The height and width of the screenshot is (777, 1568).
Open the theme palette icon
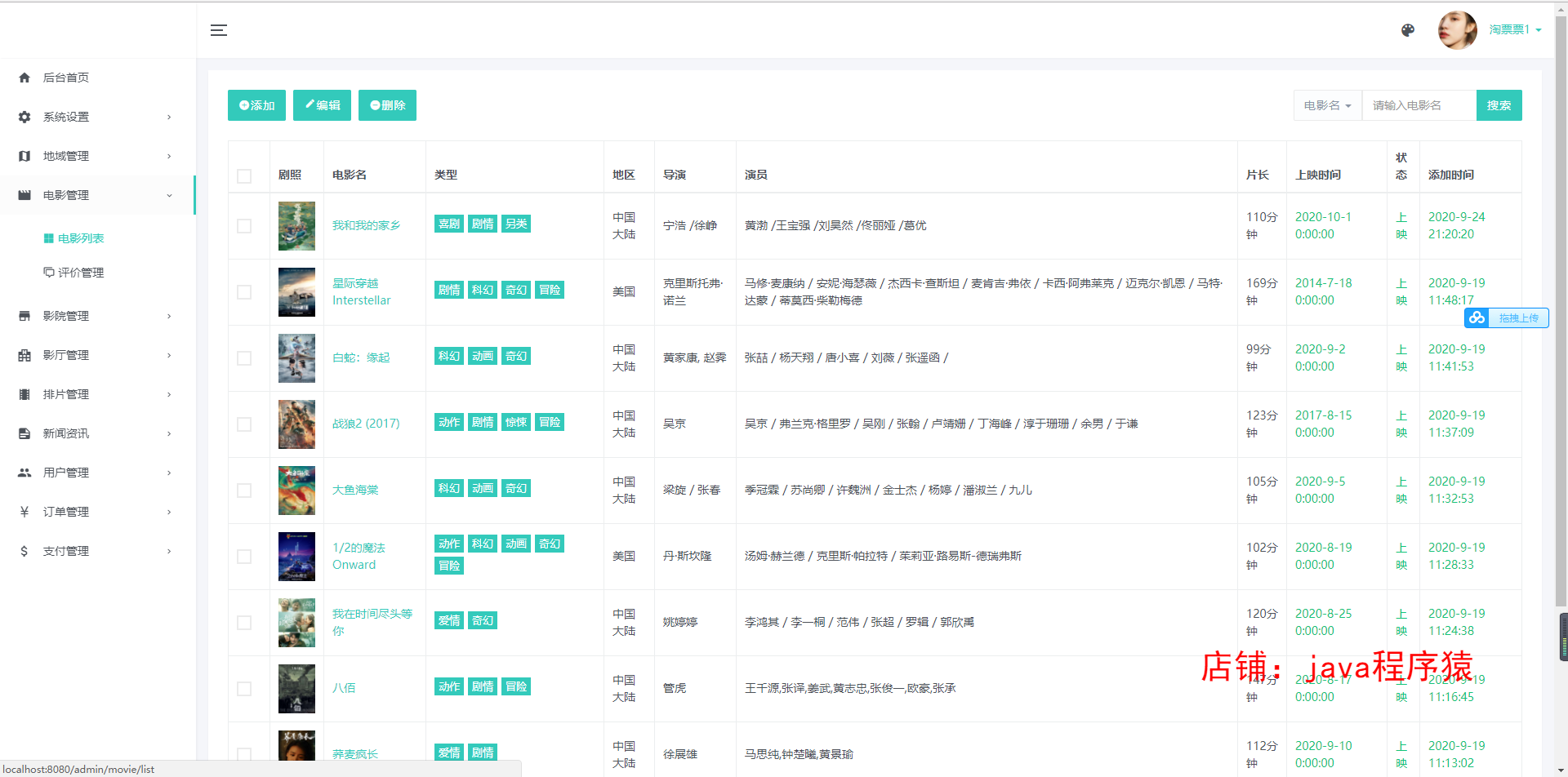pos(1408,30)
